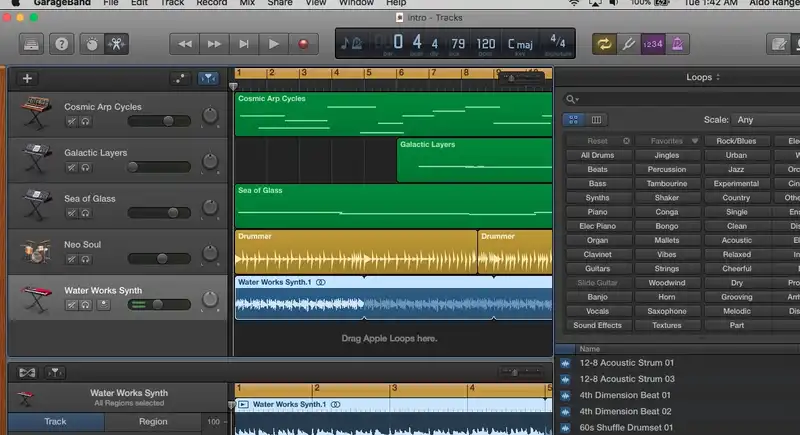Click the editor Flex waveform button

[x=27, y=373]
